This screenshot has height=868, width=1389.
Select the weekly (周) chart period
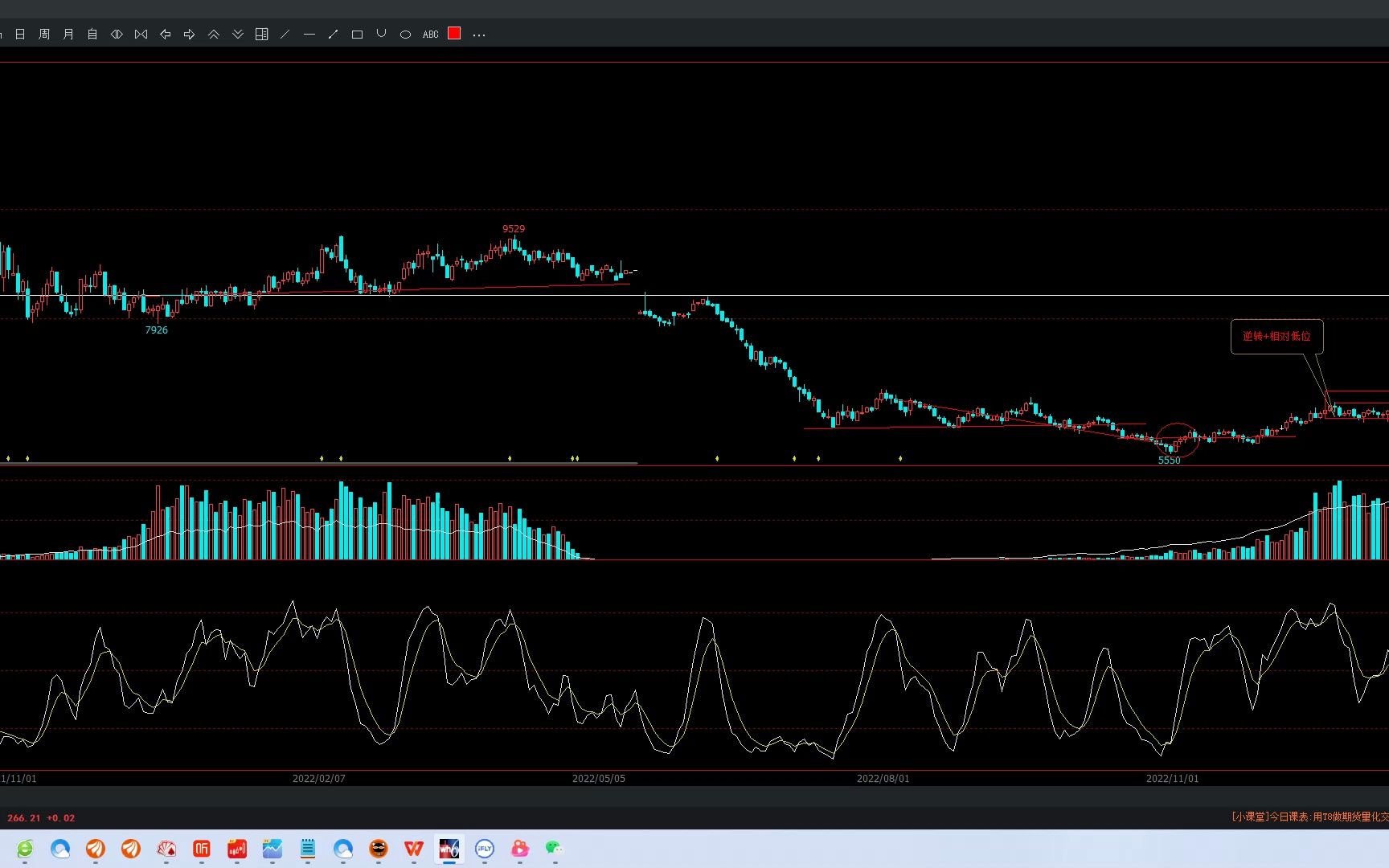[43, 34]
